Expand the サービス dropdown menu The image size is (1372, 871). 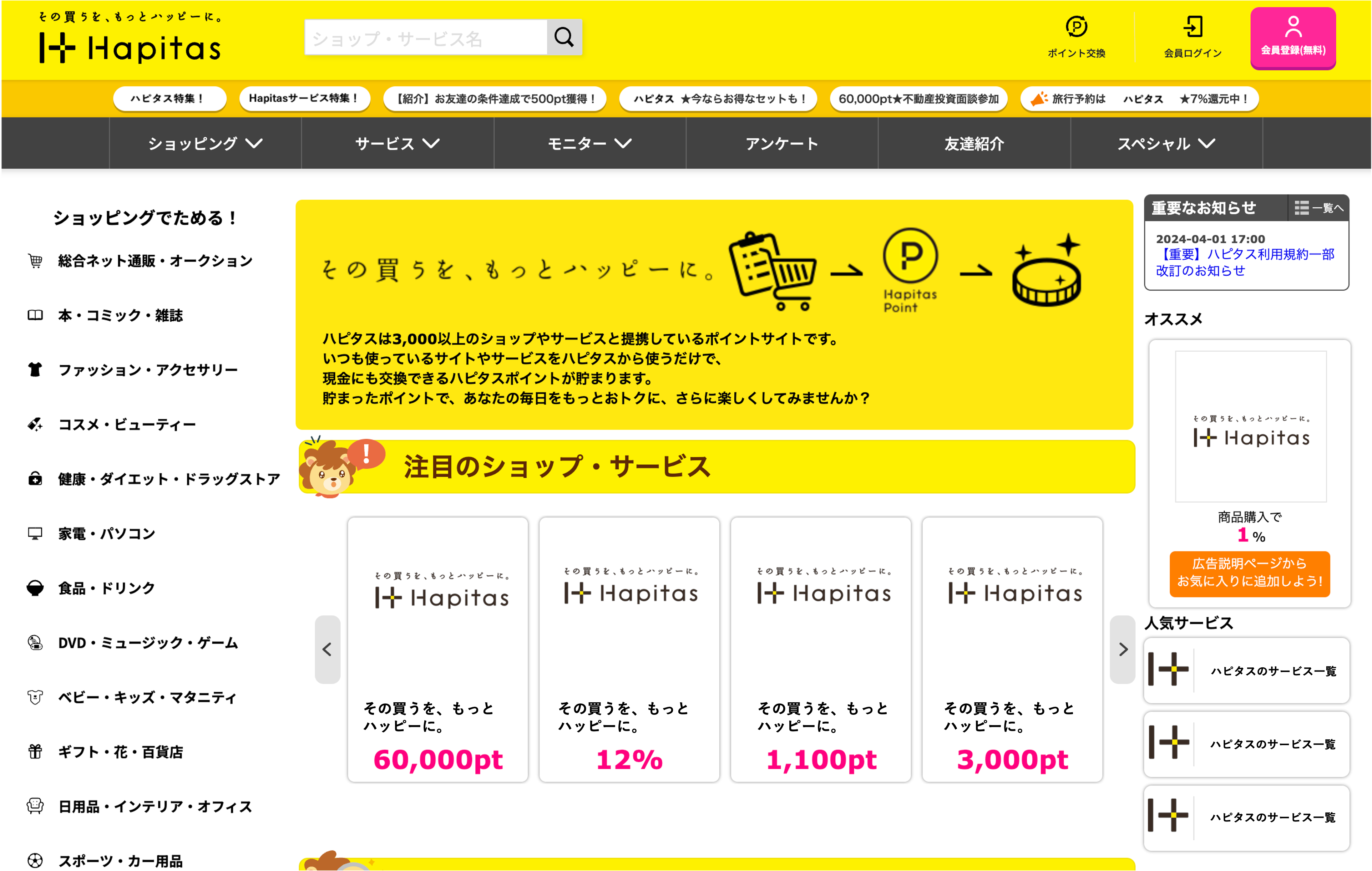pyautogui.click(x=397, y=143)
